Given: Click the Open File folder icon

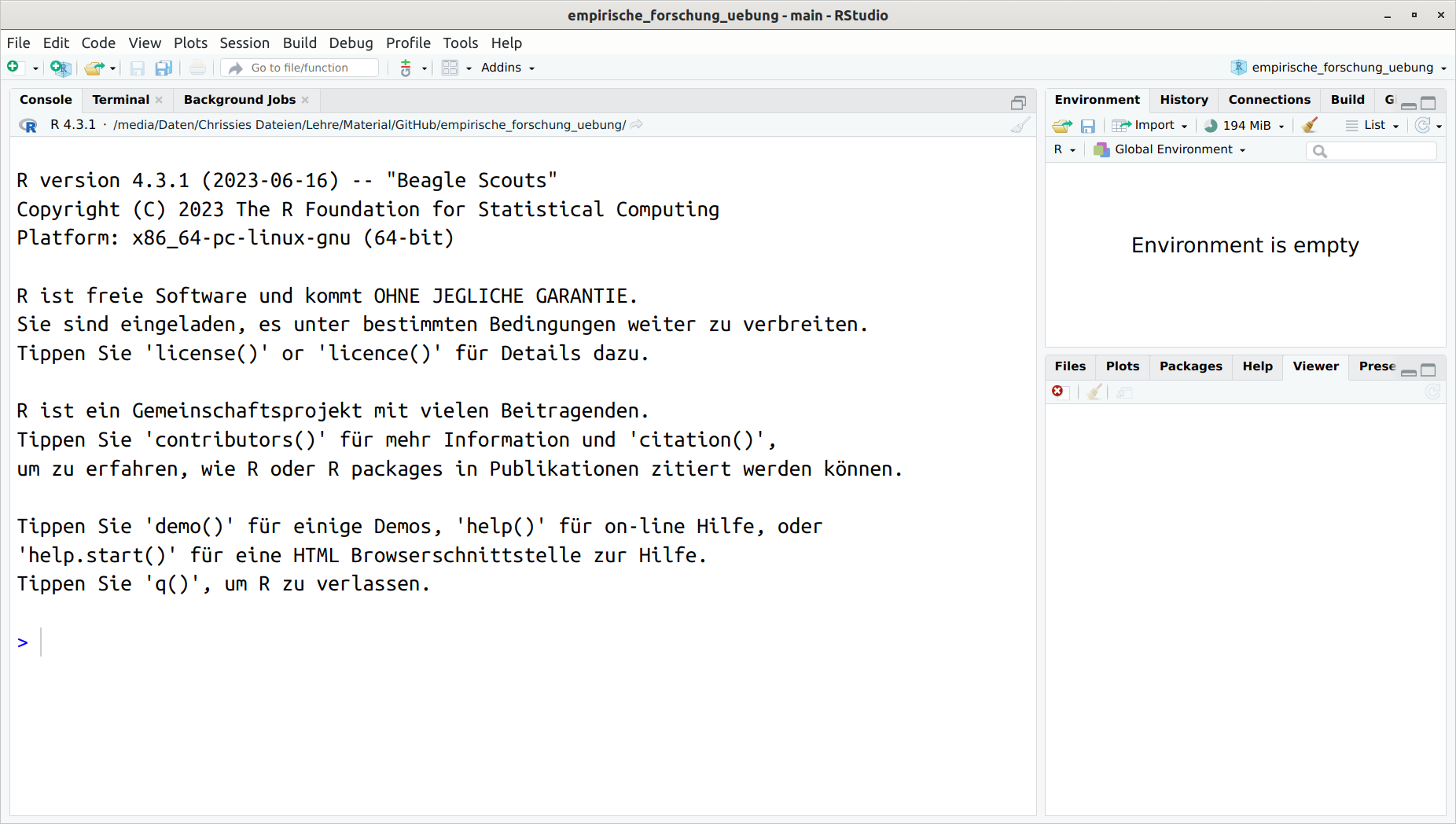Looking at the screenshot, I should click(x=94, y=68).
